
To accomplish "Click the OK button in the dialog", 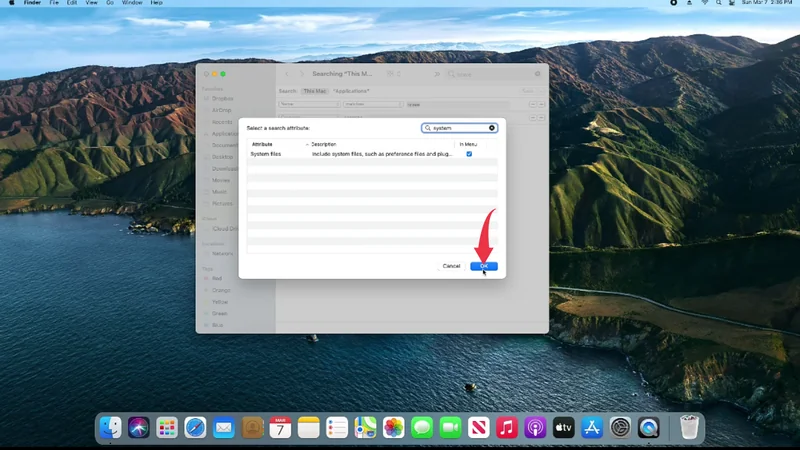I will coord(483,266).
